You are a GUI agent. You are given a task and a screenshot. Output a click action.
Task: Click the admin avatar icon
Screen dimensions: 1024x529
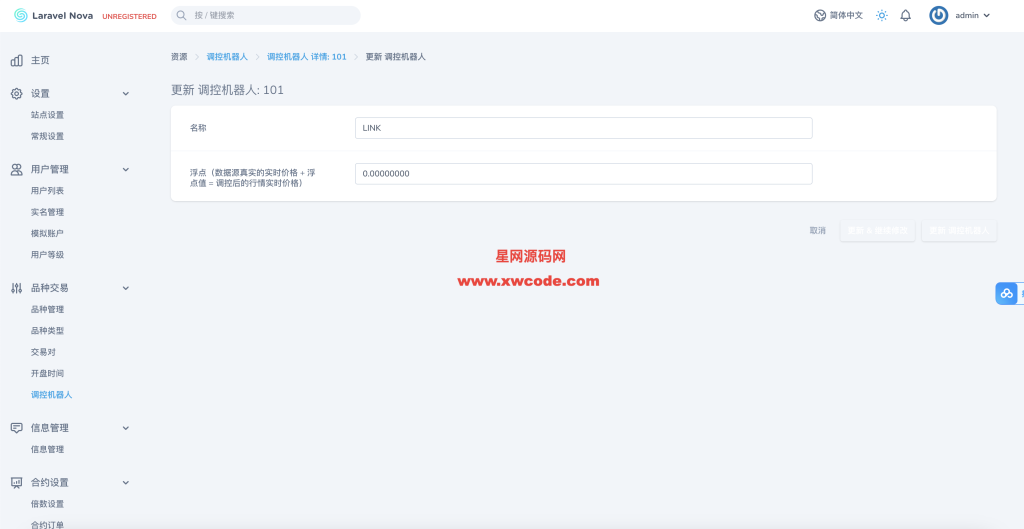[x=938, y=15]
